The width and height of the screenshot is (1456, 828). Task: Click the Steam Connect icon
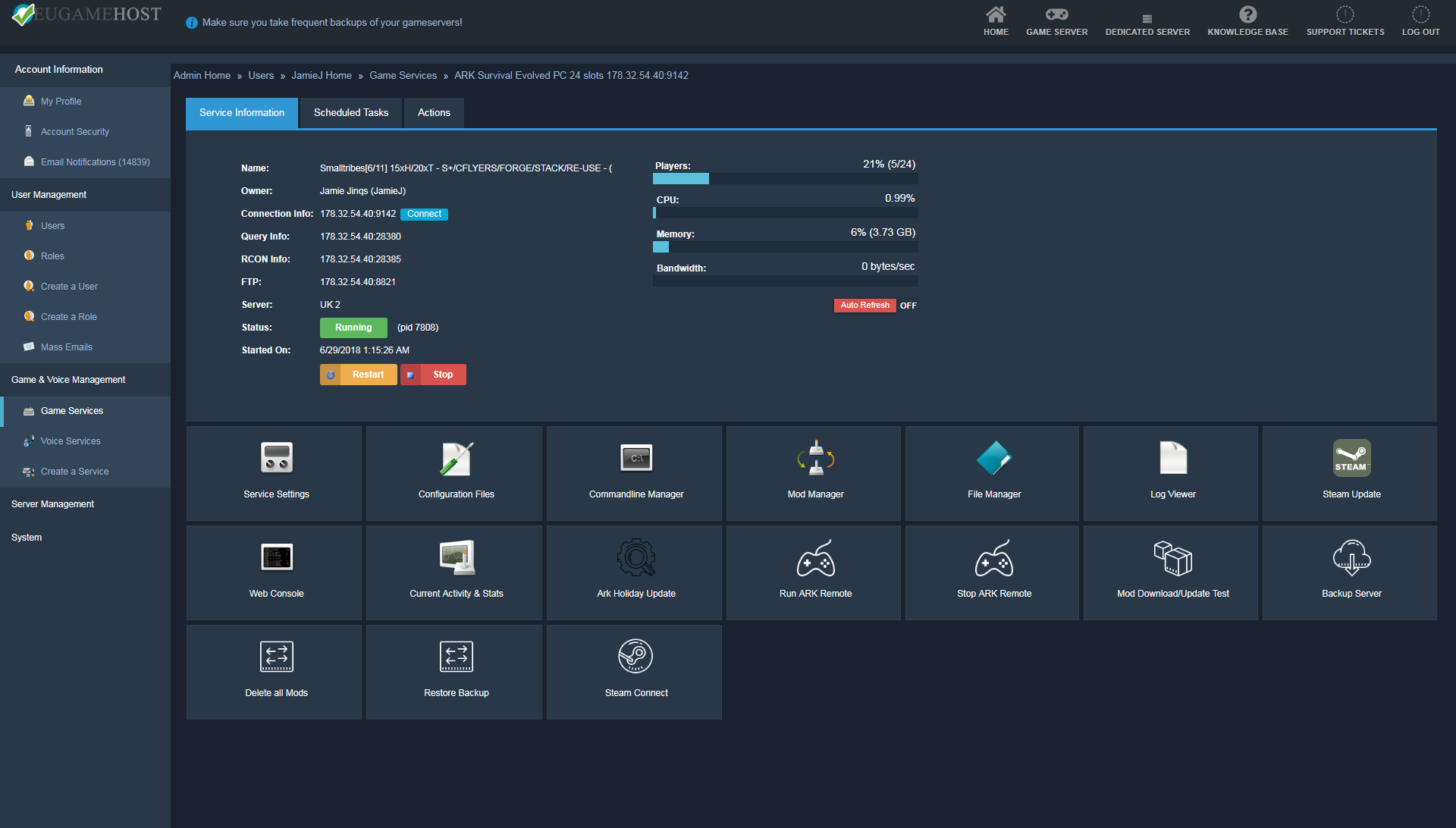click(x=635, y=657)
